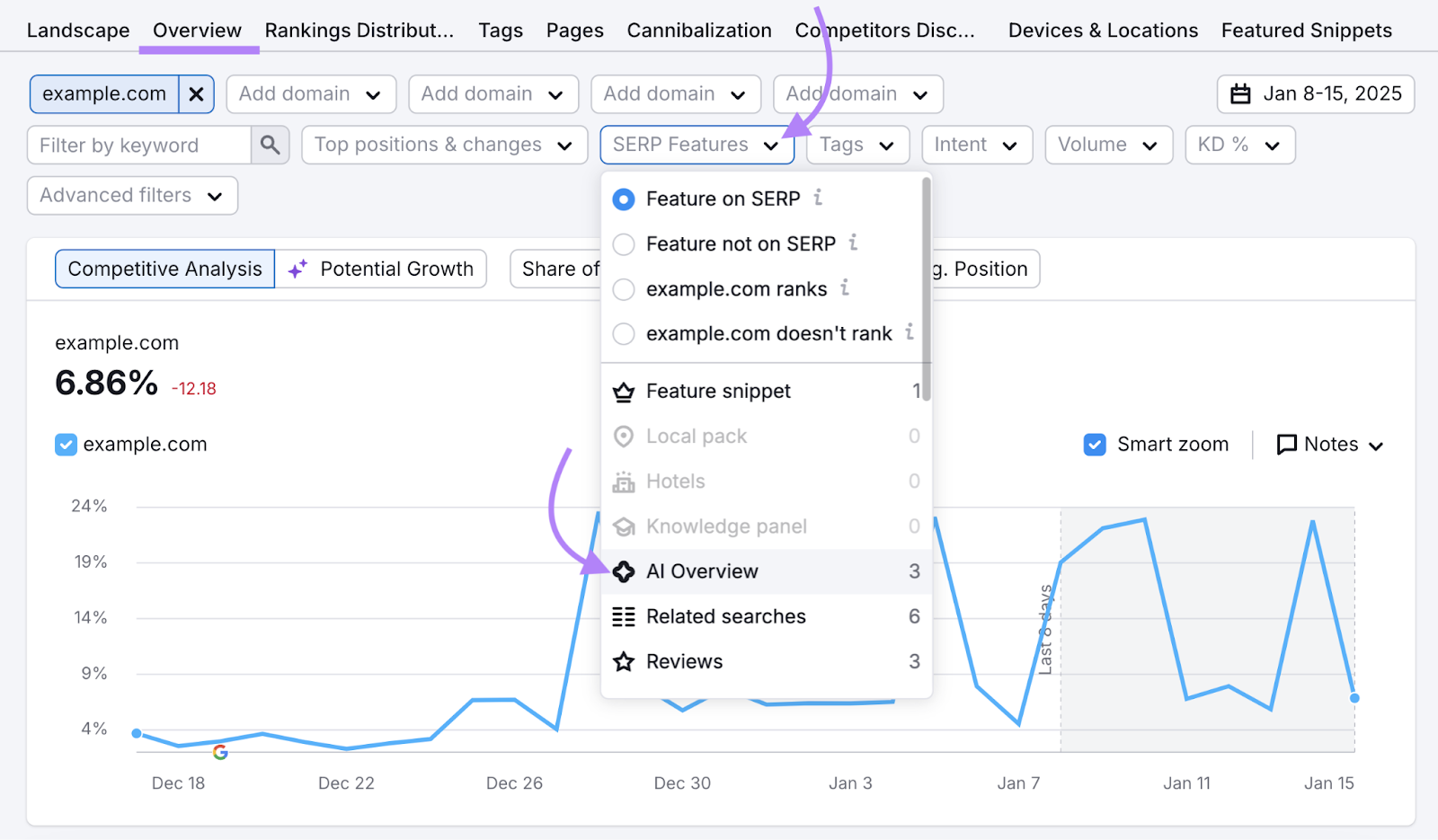This screenshot has width=1438, height=840.
Task: Click the Potential Growth button
Action: pos(381,269)
